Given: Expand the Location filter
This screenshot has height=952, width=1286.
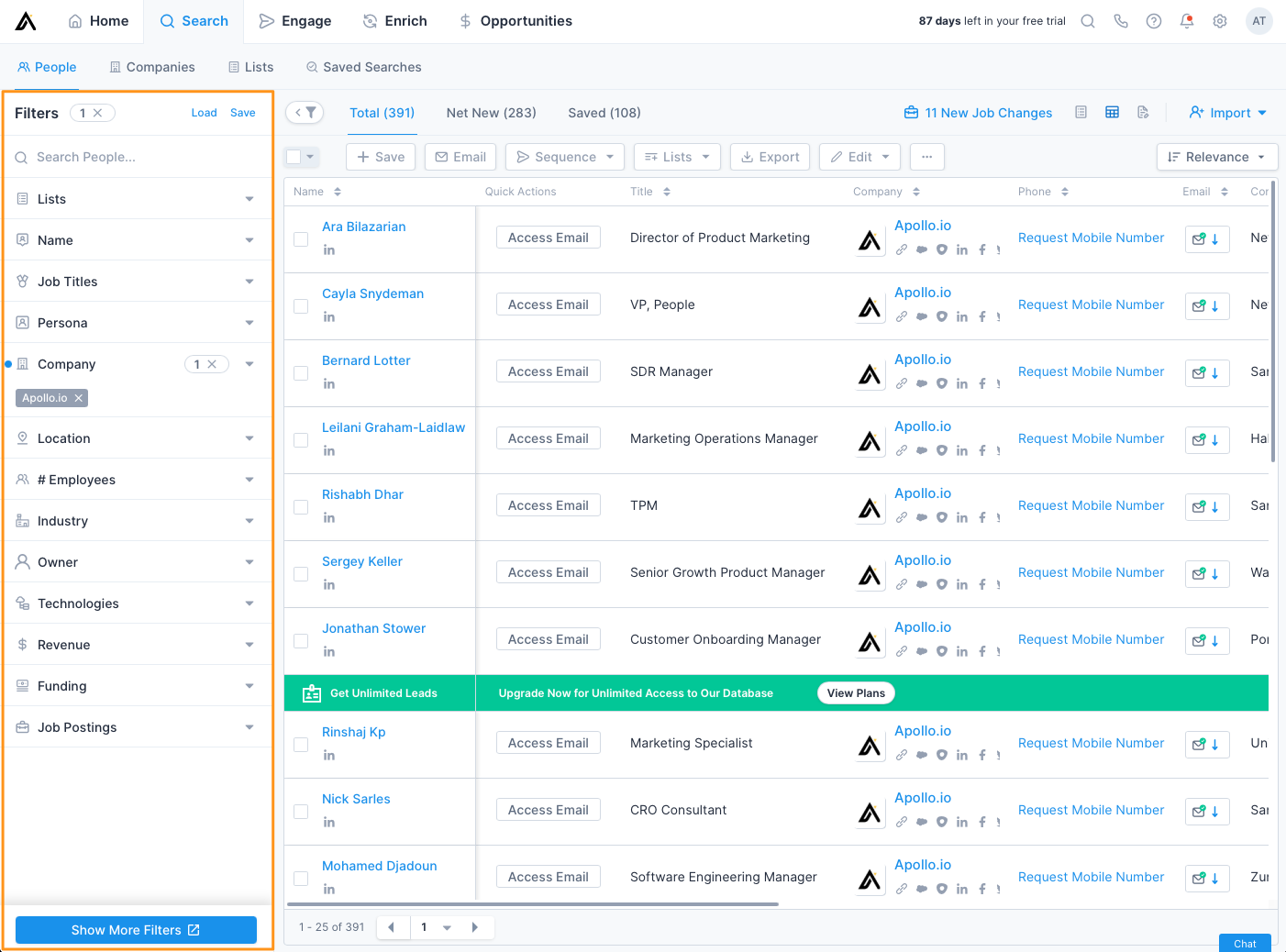Looking at the screenshot, I should tap(136, 438).
